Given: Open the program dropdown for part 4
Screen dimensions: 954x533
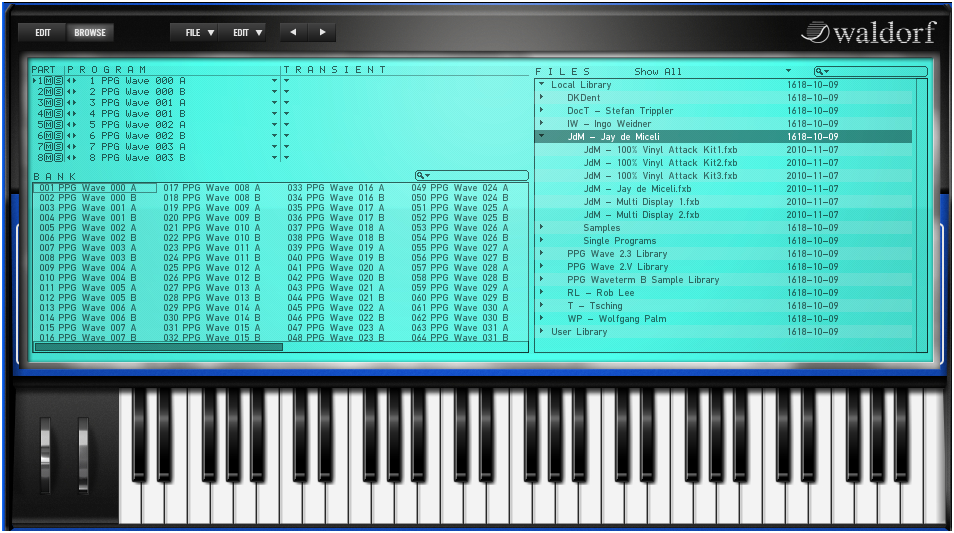Looking at the screenshot, I should tap(274, 114).
